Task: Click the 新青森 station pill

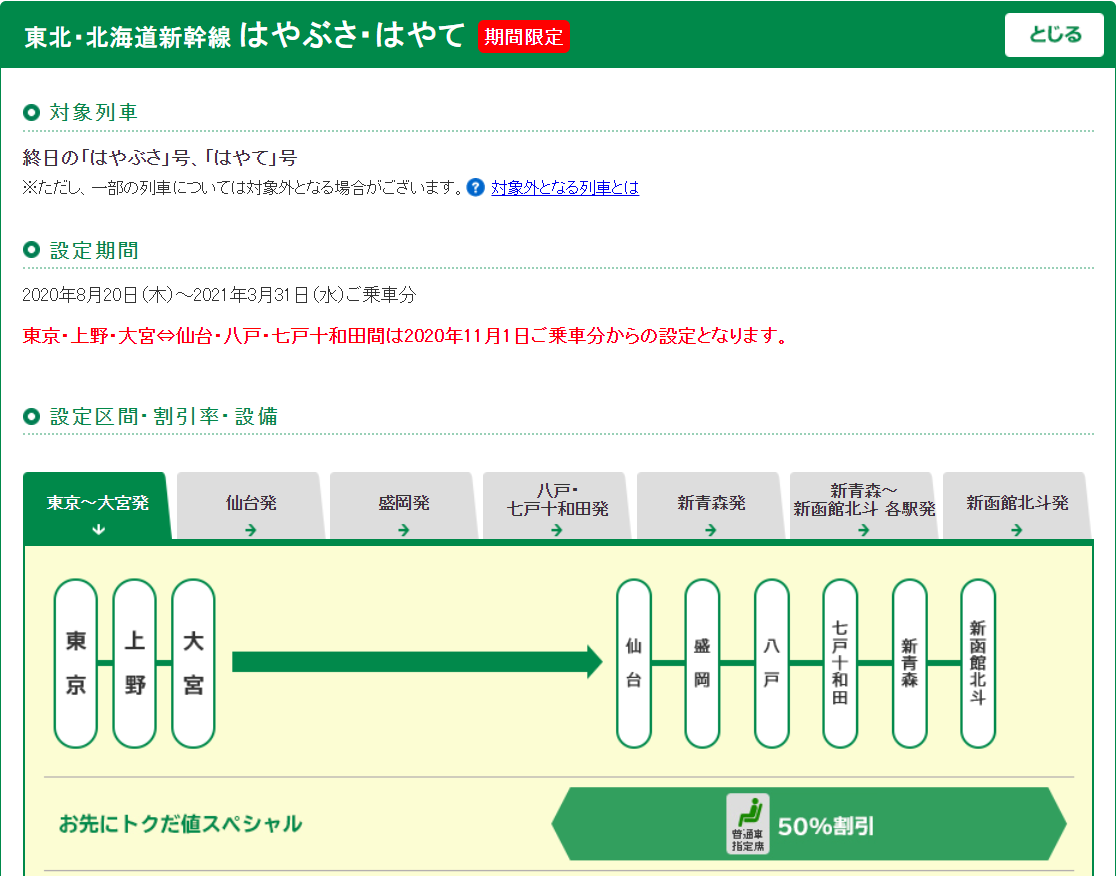Action: point(909,663)
